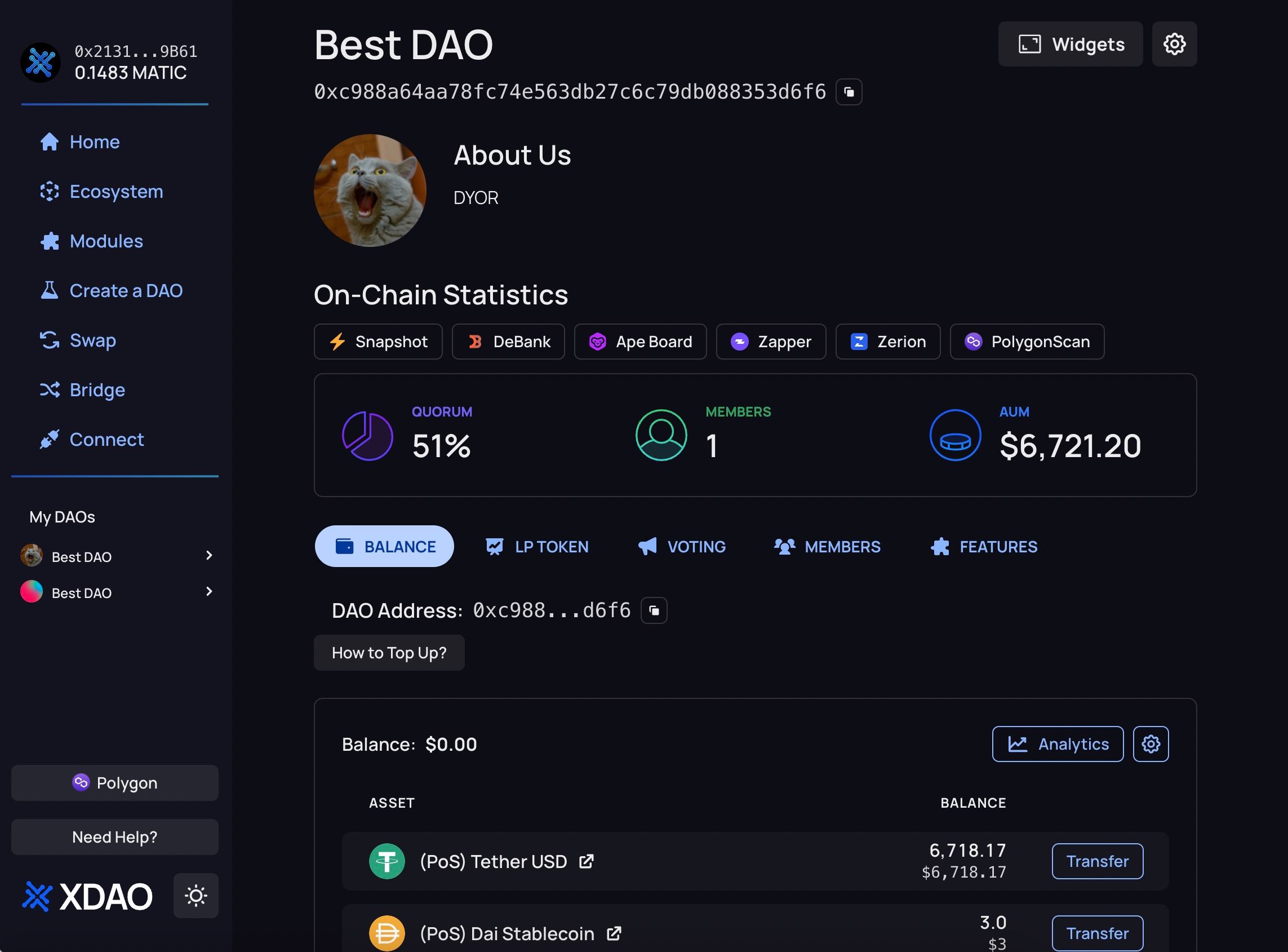
Task: Open the Widgets panel
Action: coord(1070,44)
